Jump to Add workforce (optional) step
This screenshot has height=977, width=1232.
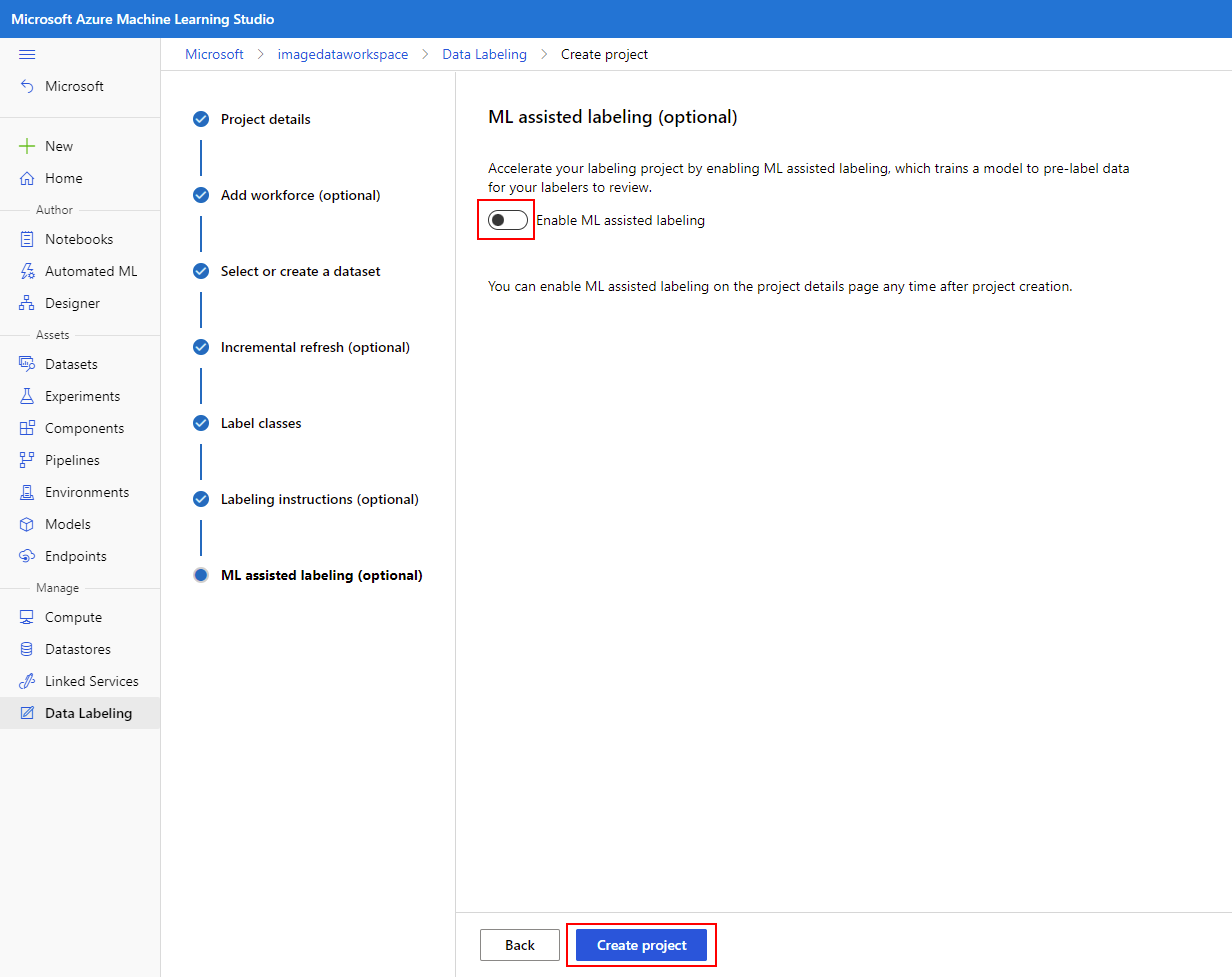[x=301, y=195]
